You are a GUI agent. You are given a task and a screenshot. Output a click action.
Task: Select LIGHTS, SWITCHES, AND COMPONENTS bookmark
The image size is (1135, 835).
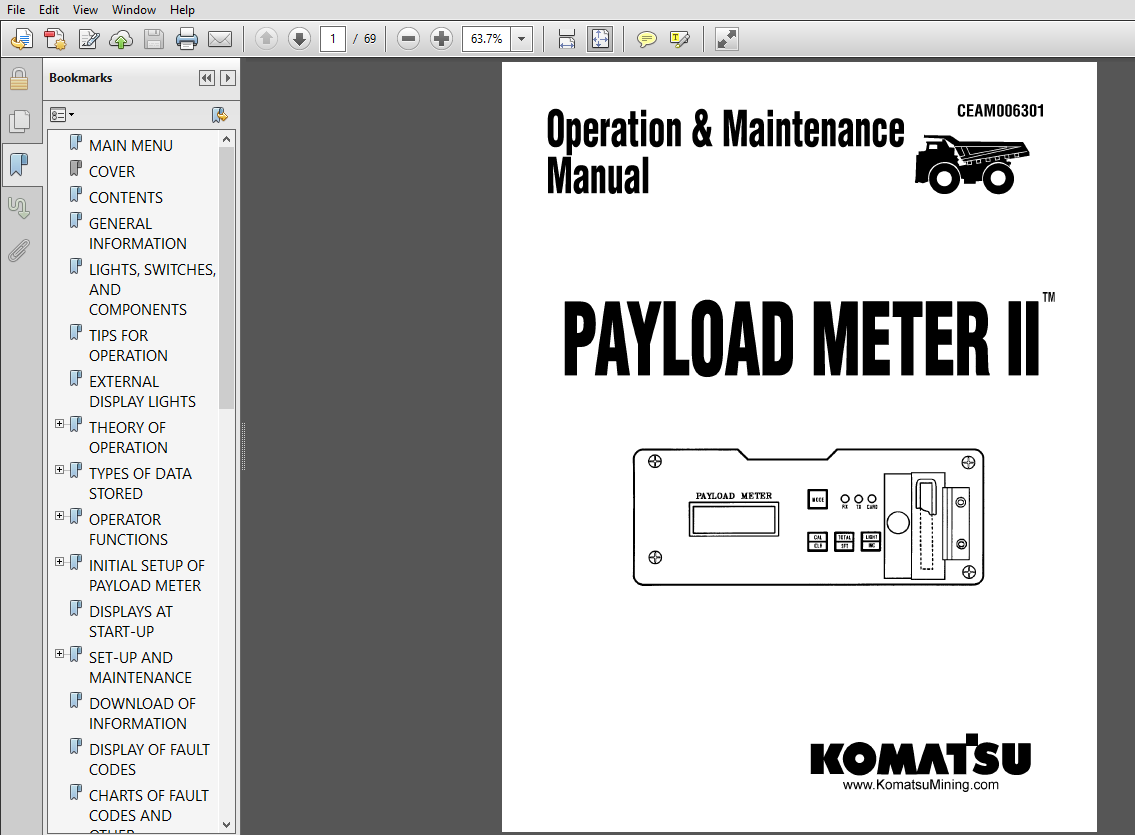coord(152,289)
